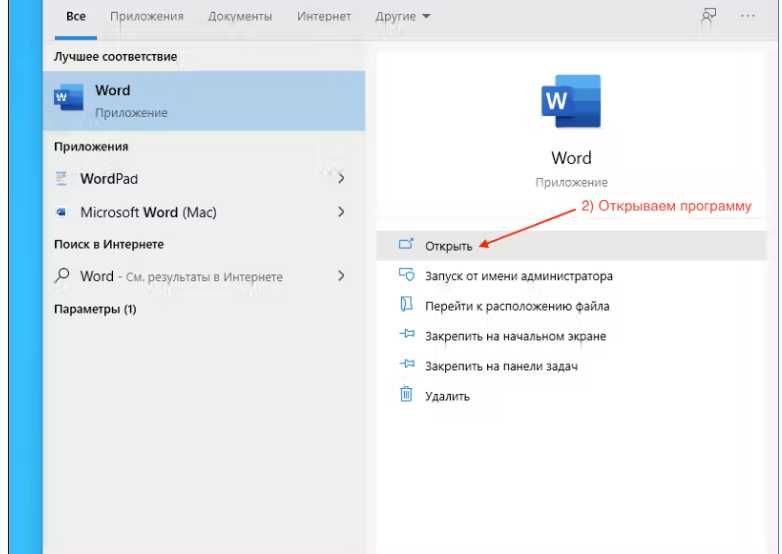Open Параметры (1) section
This screenshot has height=554, width=782.
95,309
